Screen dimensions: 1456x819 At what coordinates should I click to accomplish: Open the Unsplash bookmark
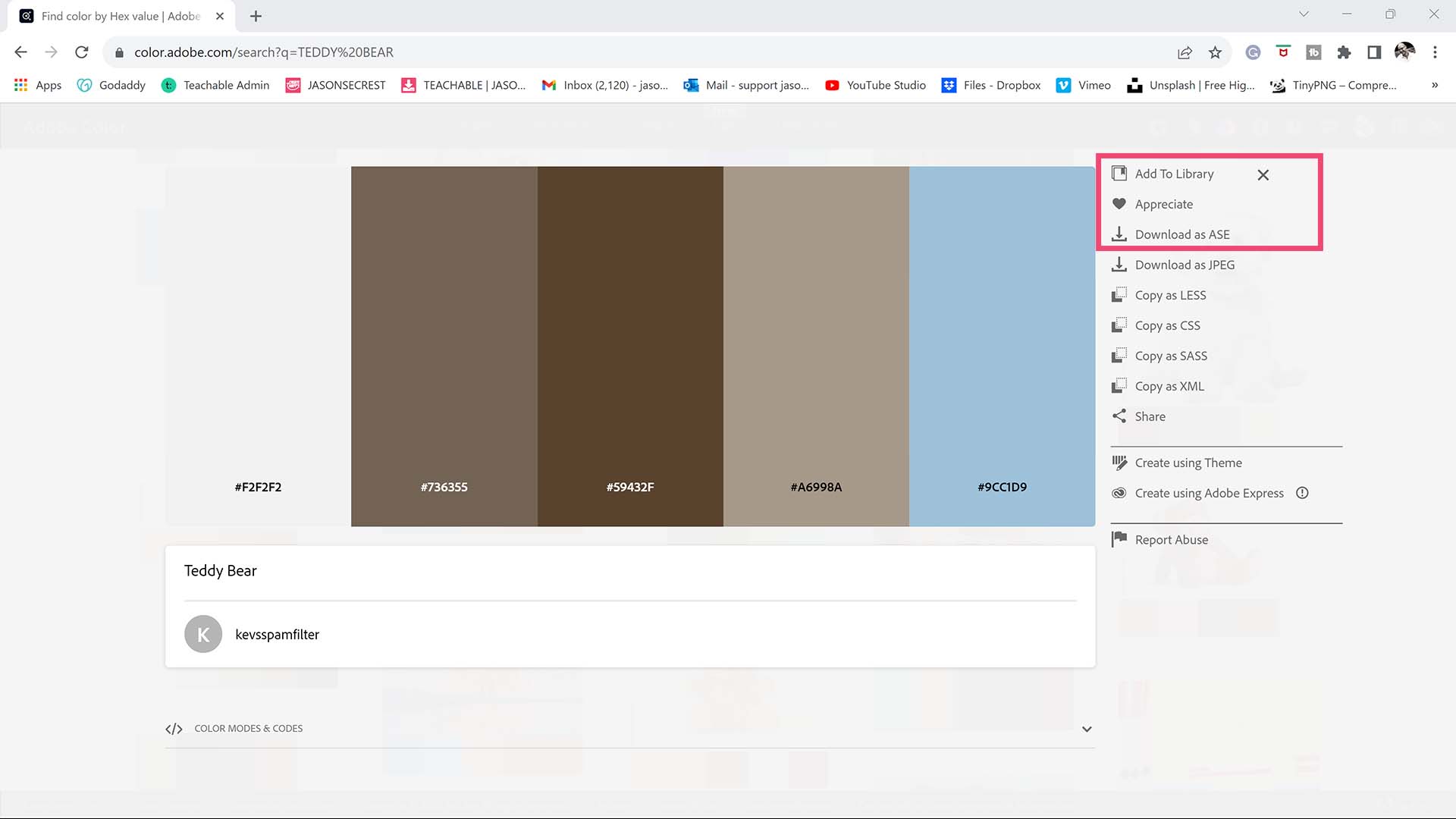(x=1191, y=85)
